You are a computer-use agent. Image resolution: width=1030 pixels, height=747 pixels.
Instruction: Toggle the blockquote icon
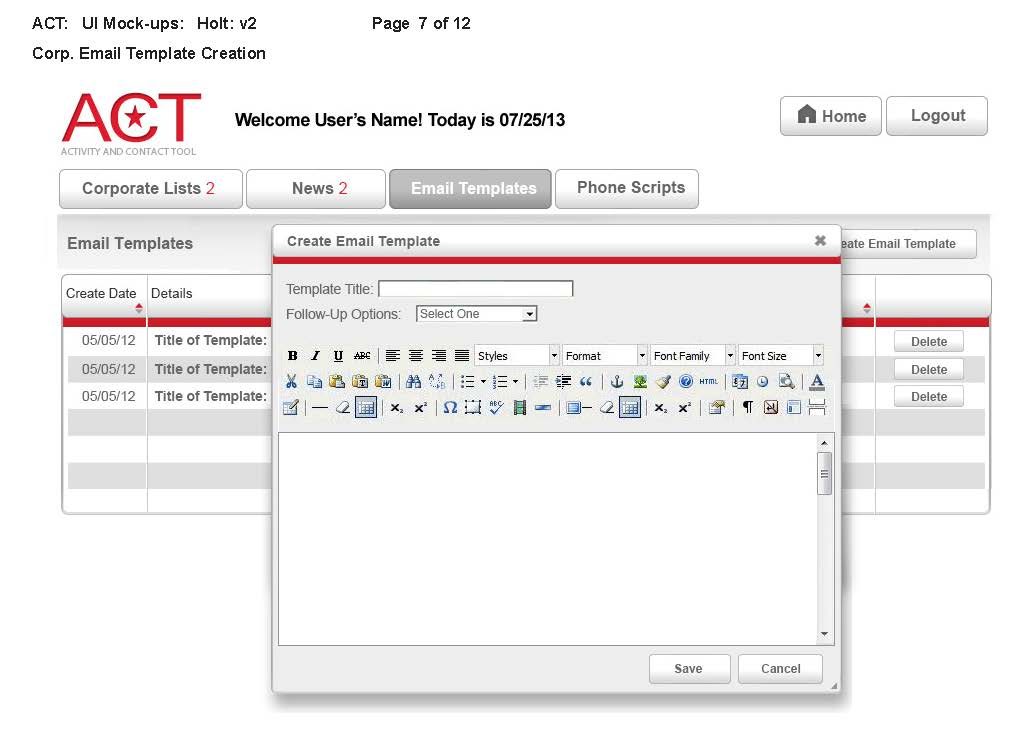pos(586,382)
